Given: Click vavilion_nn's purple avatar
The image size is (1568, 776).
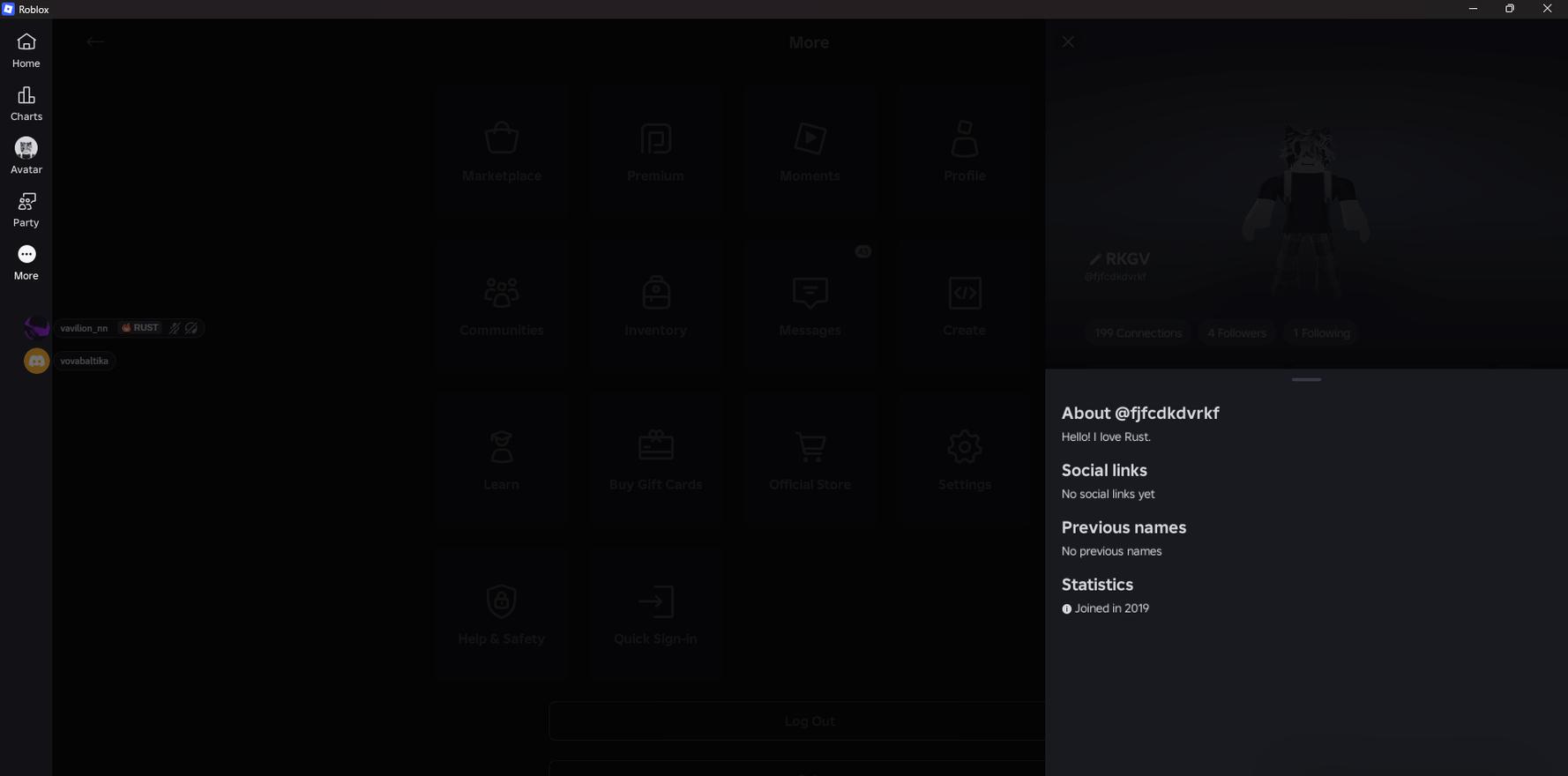Looking at the screenshot, I should tap(36, 328).
